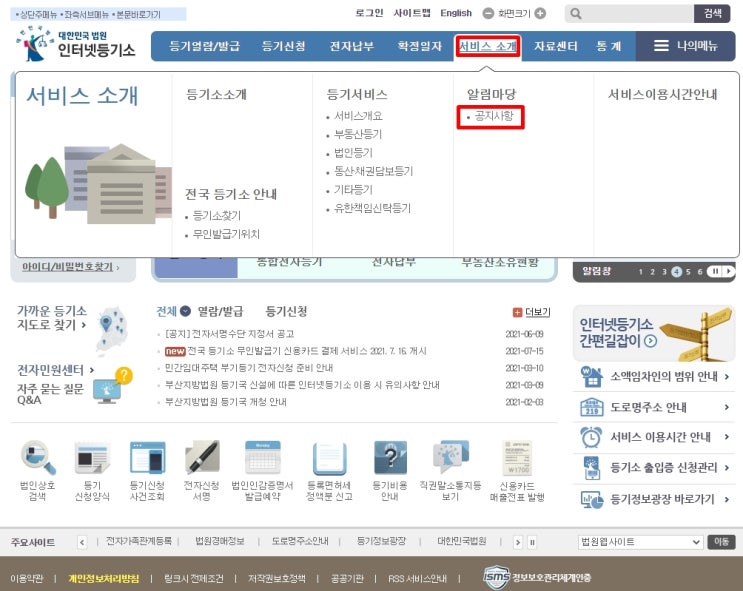743x591 pixels.
Task: Click the 서비스 이용시간 안내 clock icon
Action: click(x=591, y=437)
